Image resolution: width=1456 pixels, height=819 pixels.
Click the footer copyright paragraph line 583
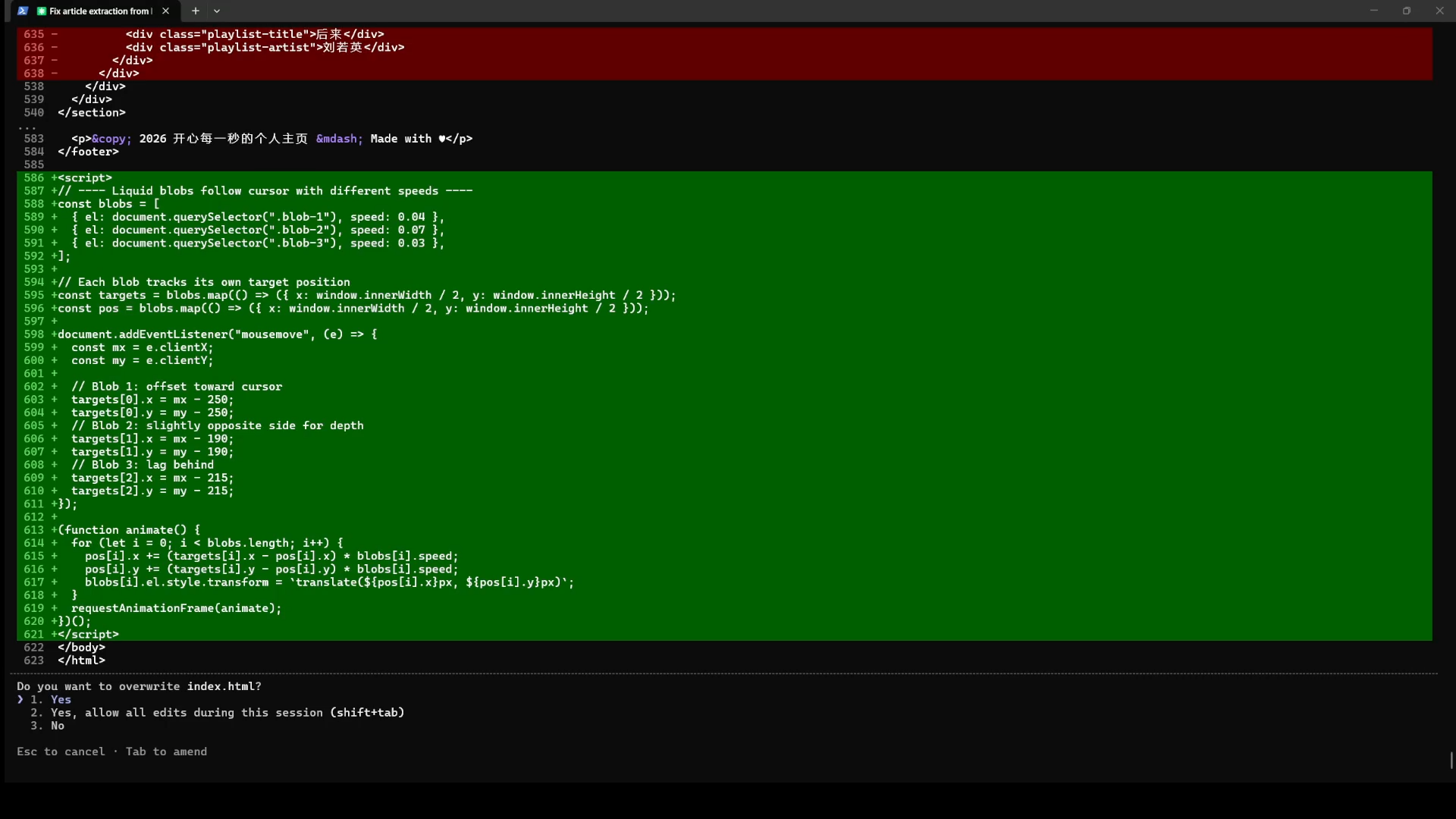pyautogui.click(x=271, y=139)
